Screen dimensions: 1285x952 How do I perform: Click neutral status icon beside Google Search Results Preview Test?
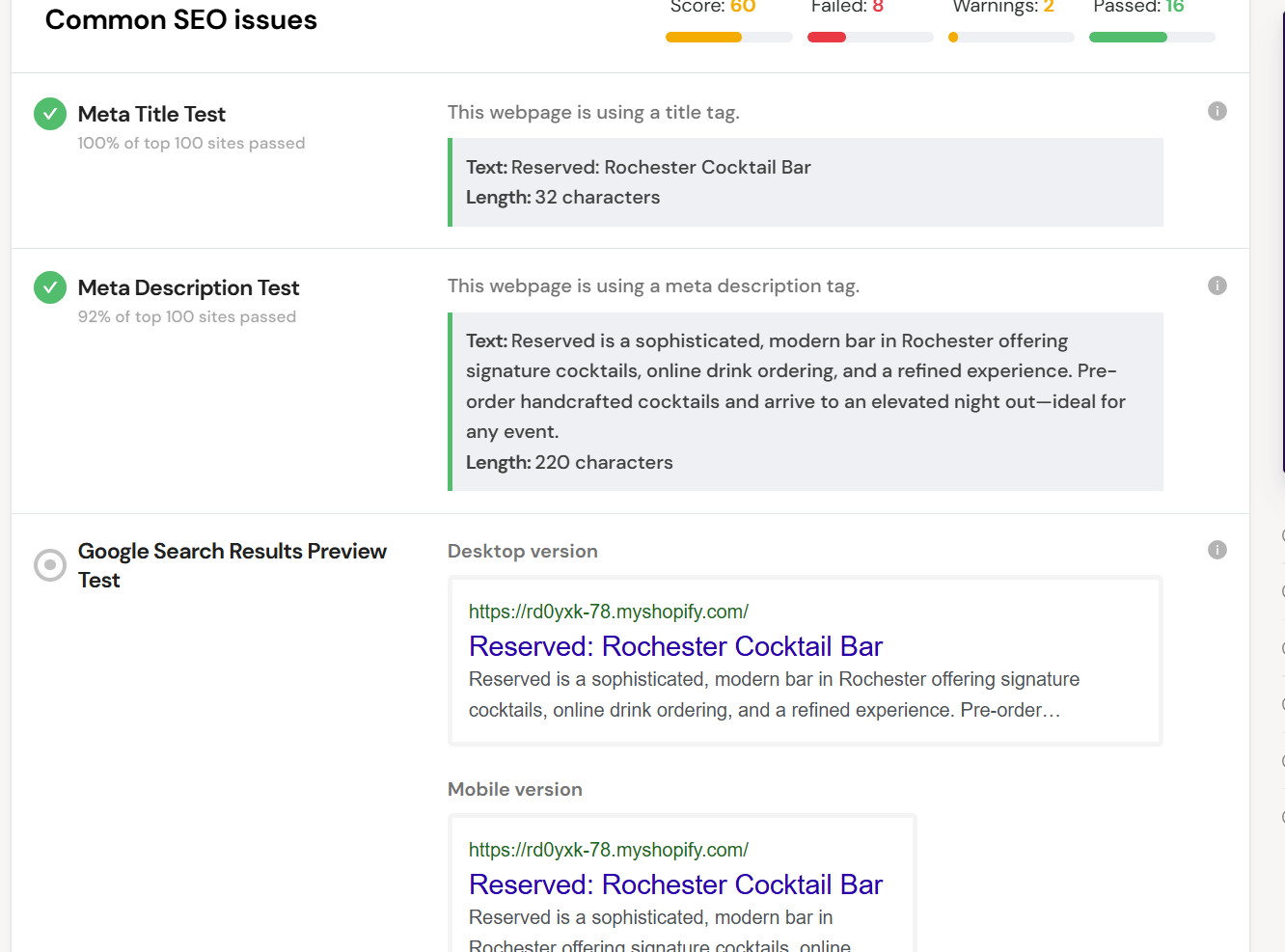coord(50,565)
